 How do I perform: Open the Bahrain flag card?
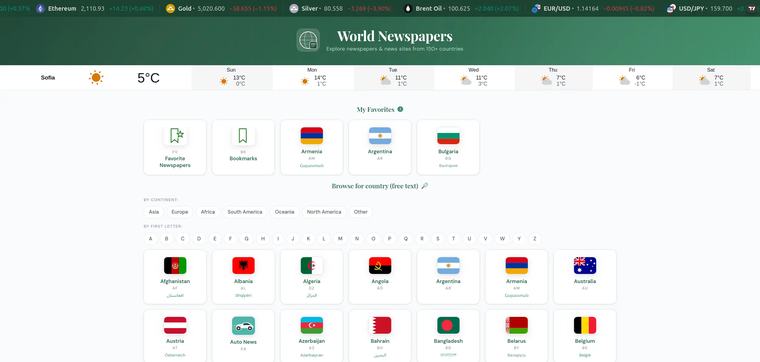(380, 336)
